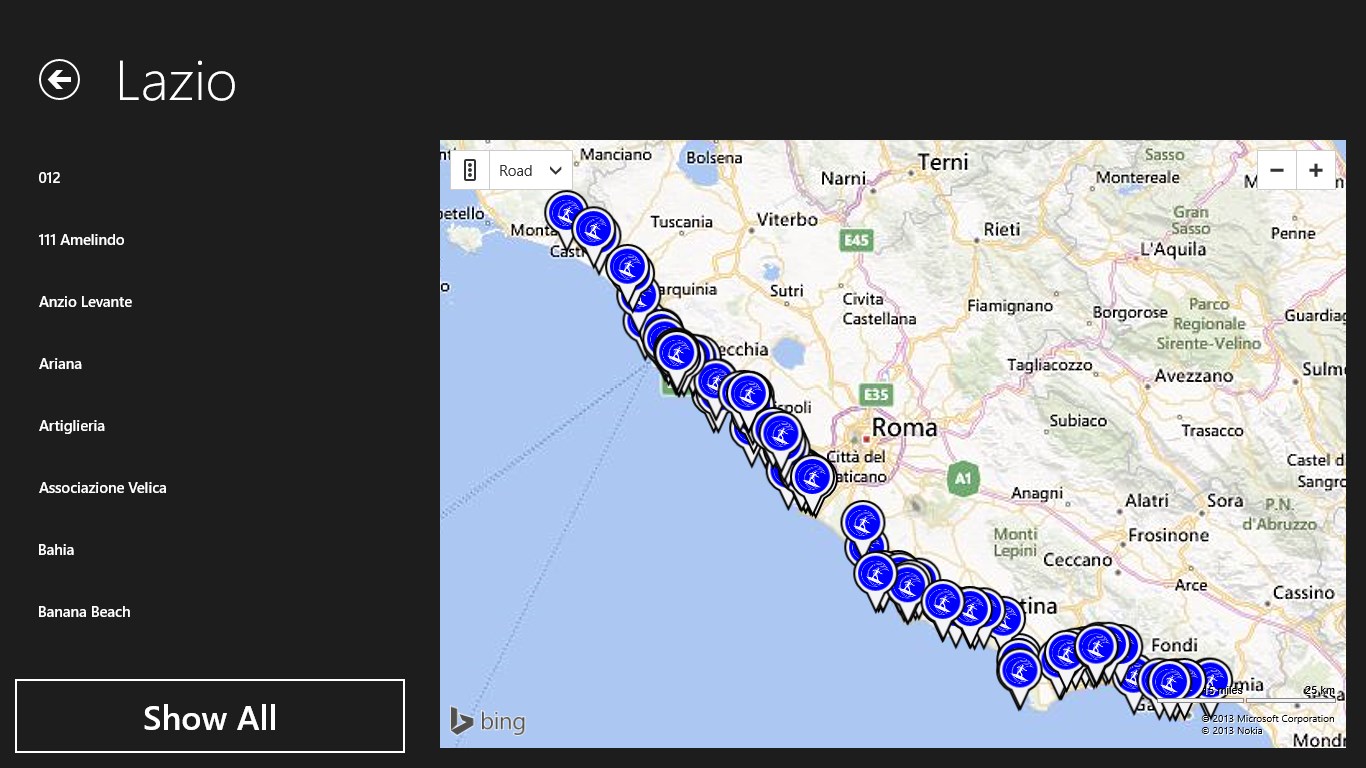Click the E45 highway shield marker
The width and height of the screenshot is (1366, 768).
pos(857,240)
